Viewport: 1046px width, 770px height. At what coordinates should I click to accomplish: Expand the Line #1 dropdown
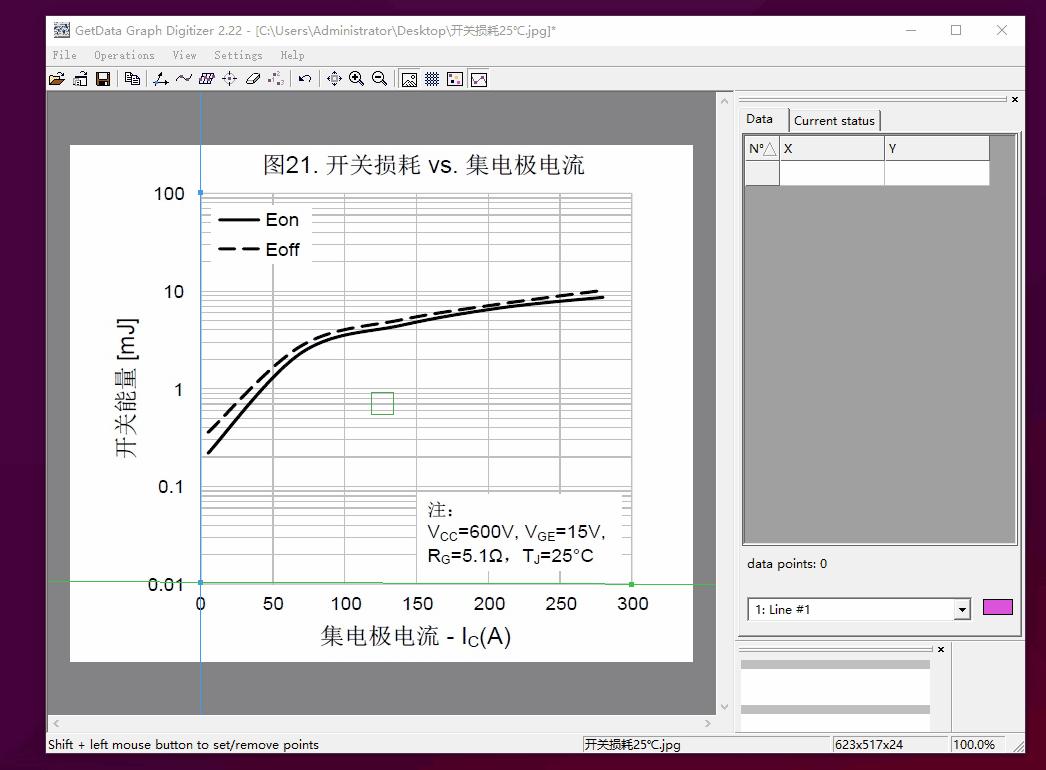coord(962,609)
